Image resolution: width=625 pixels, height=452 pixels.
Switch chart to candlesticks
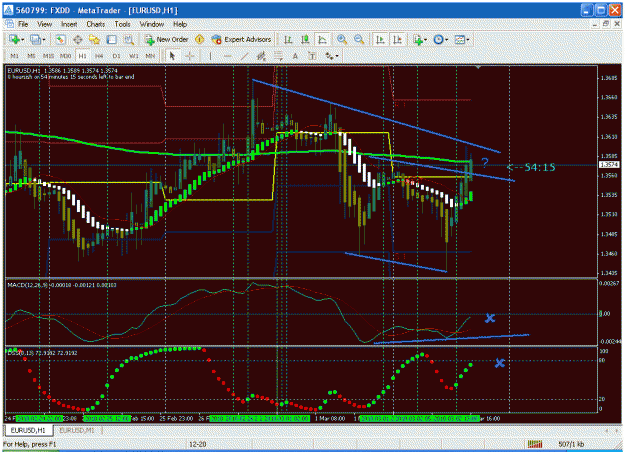click(x=305, y=39)
